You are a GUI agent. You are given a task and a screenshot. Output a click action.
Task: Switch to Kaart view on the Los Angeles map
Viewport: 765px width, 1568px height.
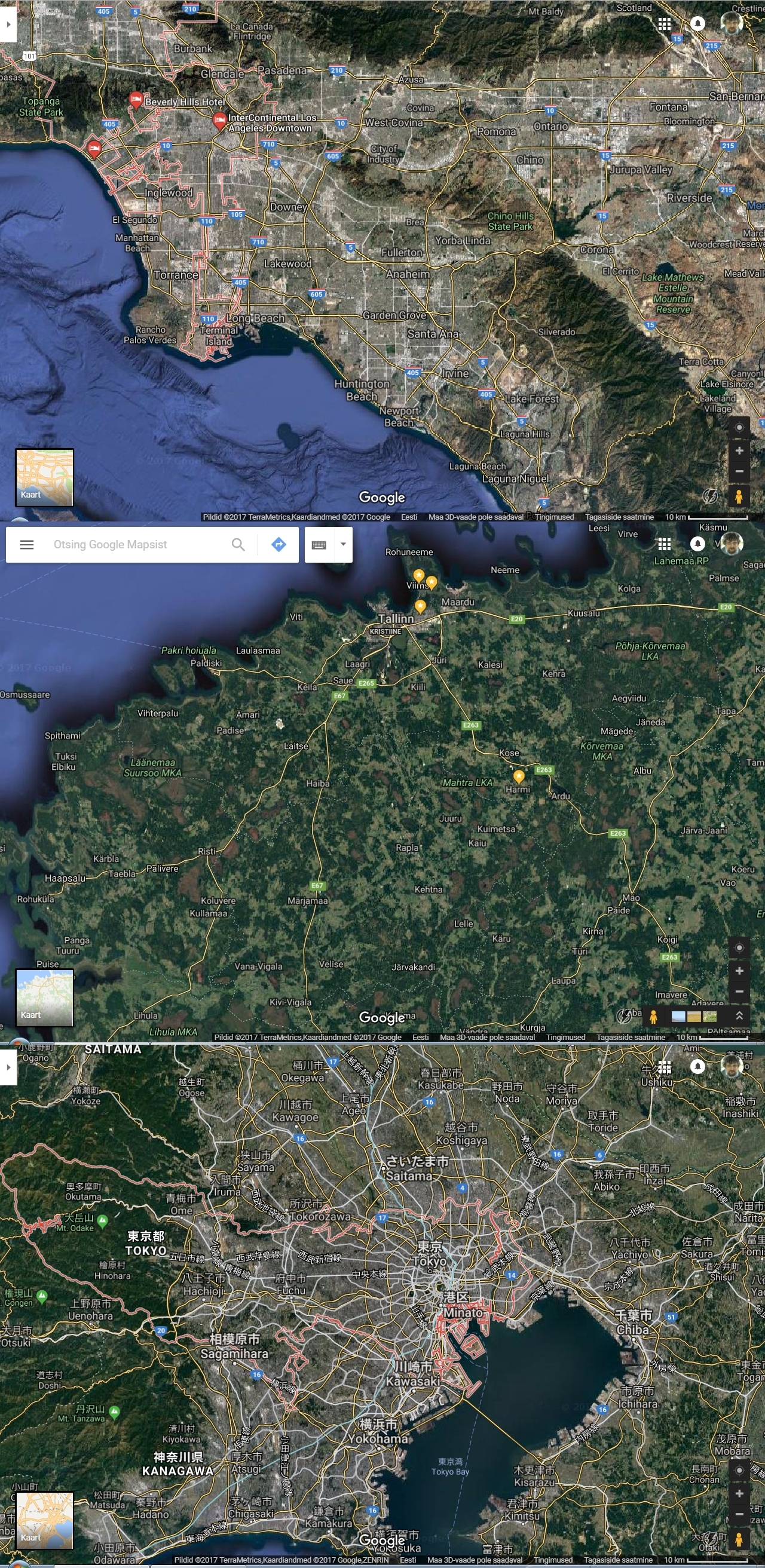coord(44,478)
